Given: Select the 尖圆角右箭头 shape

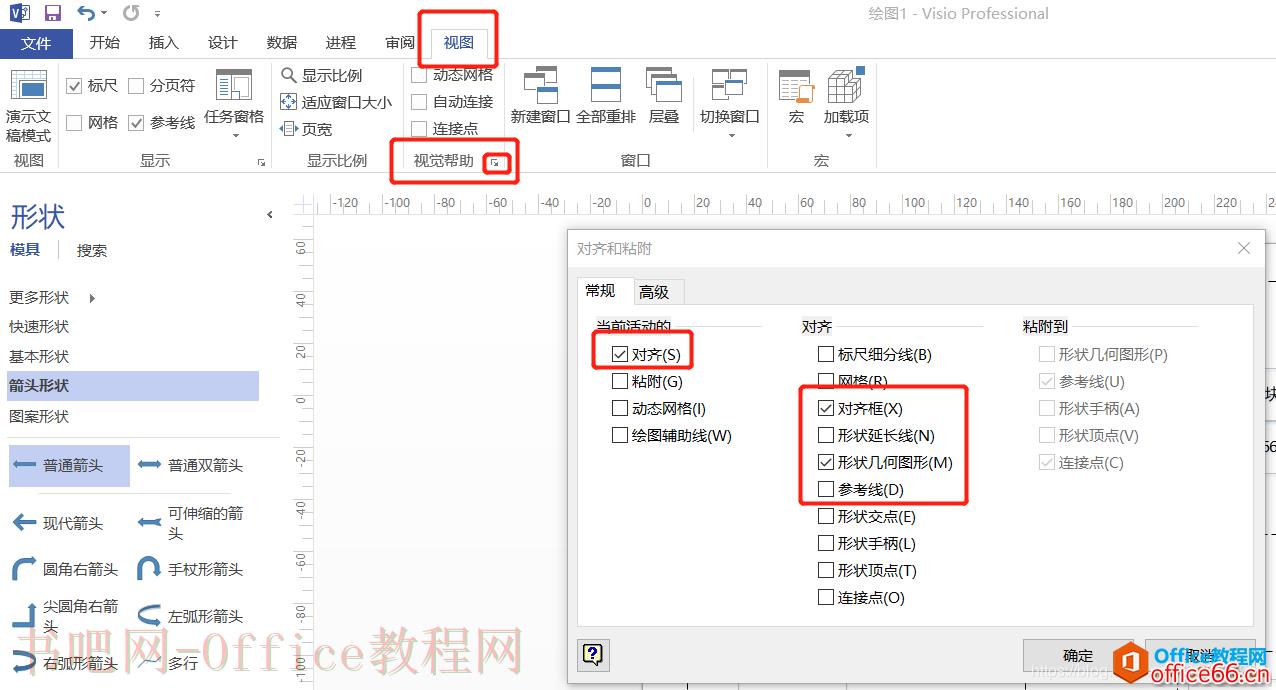Looking at the screenshot, I should pyautogui.click(x=65, y=616).
